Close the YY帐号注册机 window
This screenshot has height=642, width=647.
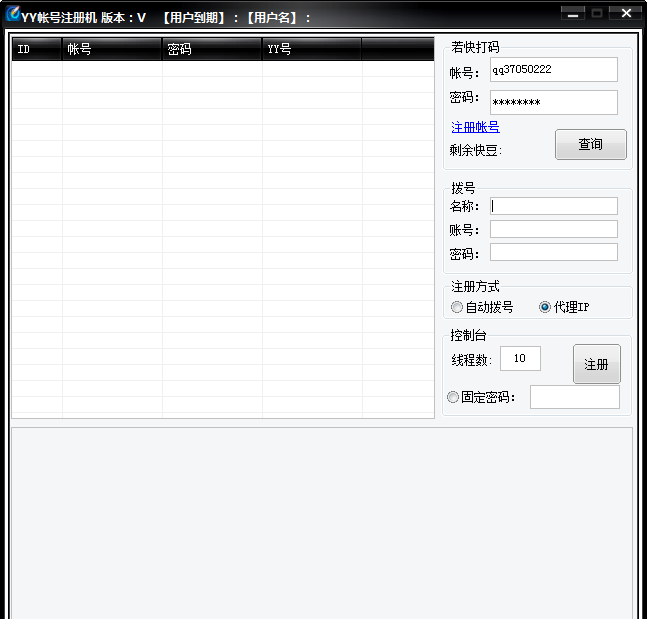coord(626,14)
